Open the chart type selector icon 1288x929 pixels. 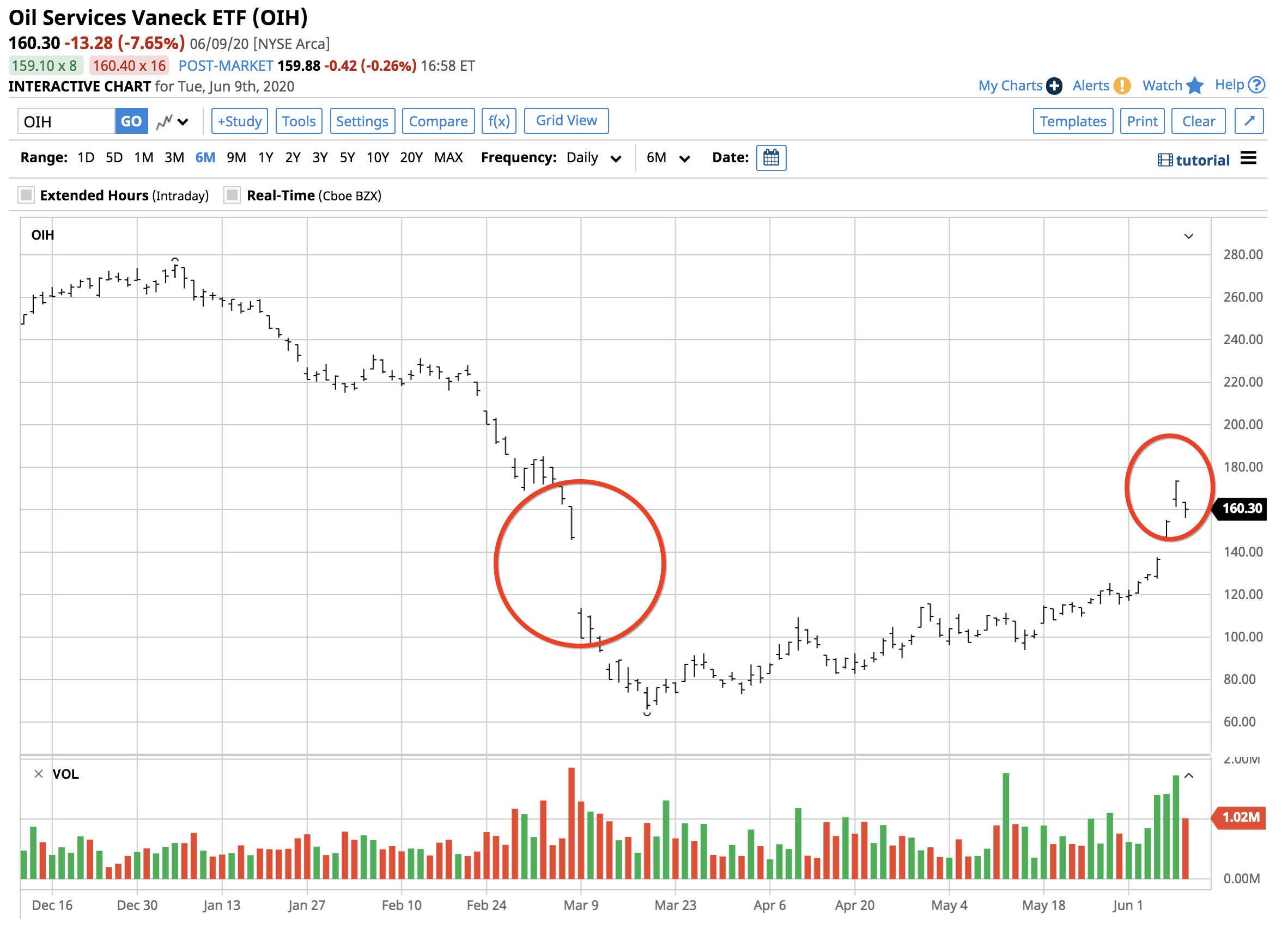[x=172, y=121]
